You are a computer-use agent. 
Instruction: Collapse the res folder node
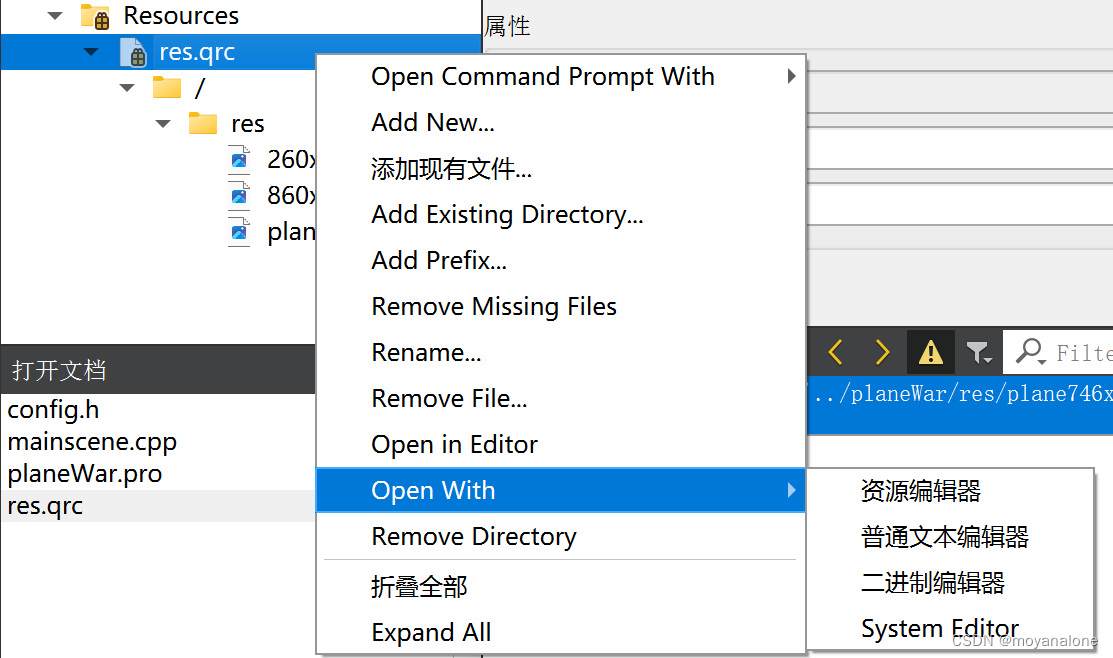pos(162,122)
